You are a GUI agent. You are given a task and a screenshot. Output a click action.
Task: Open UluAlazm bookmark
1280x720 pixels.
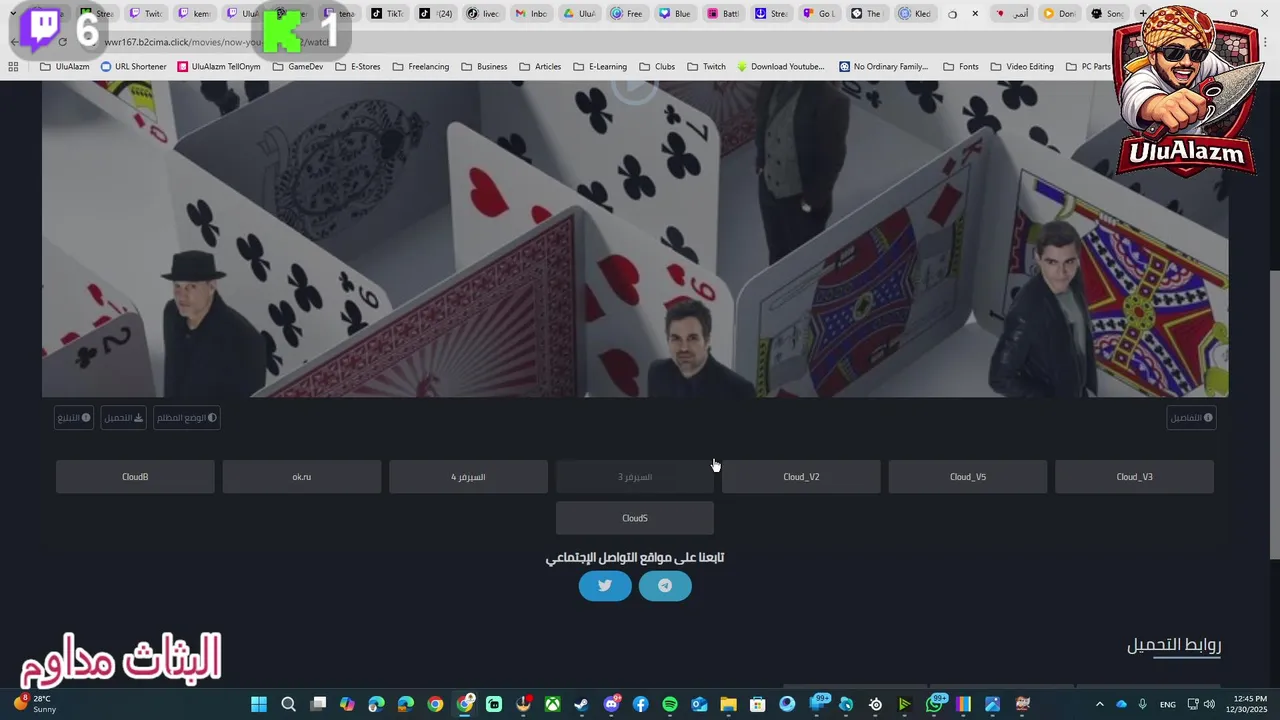pos(65,67)
